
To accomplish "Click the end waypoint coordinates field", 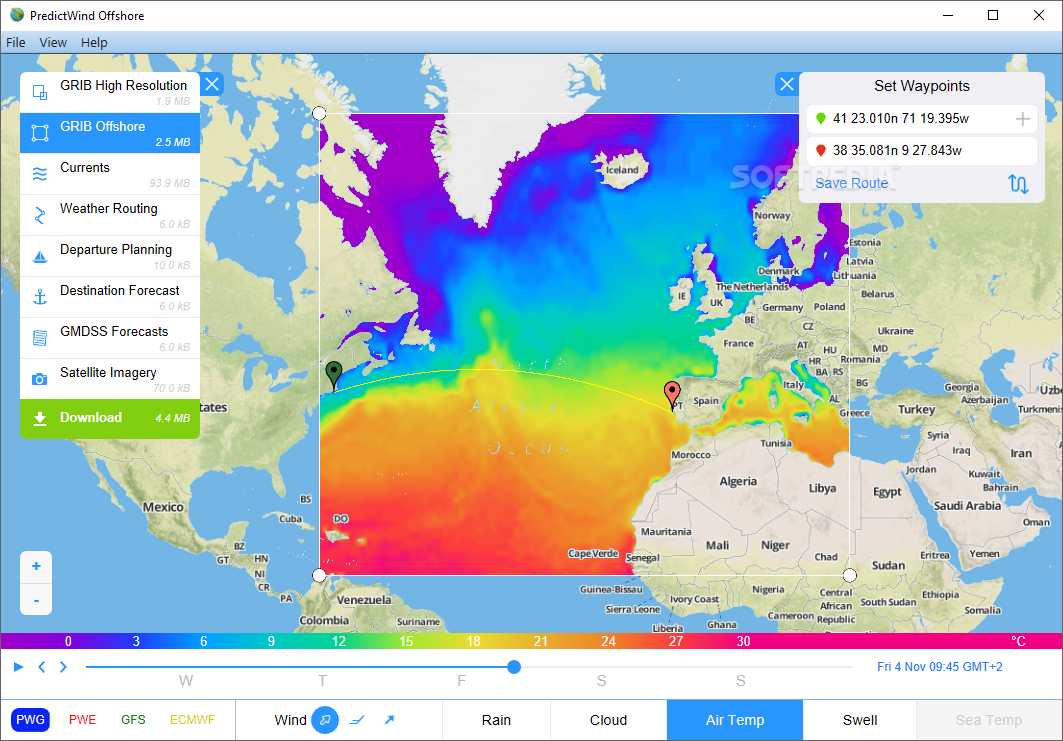I will click(921, 151).
